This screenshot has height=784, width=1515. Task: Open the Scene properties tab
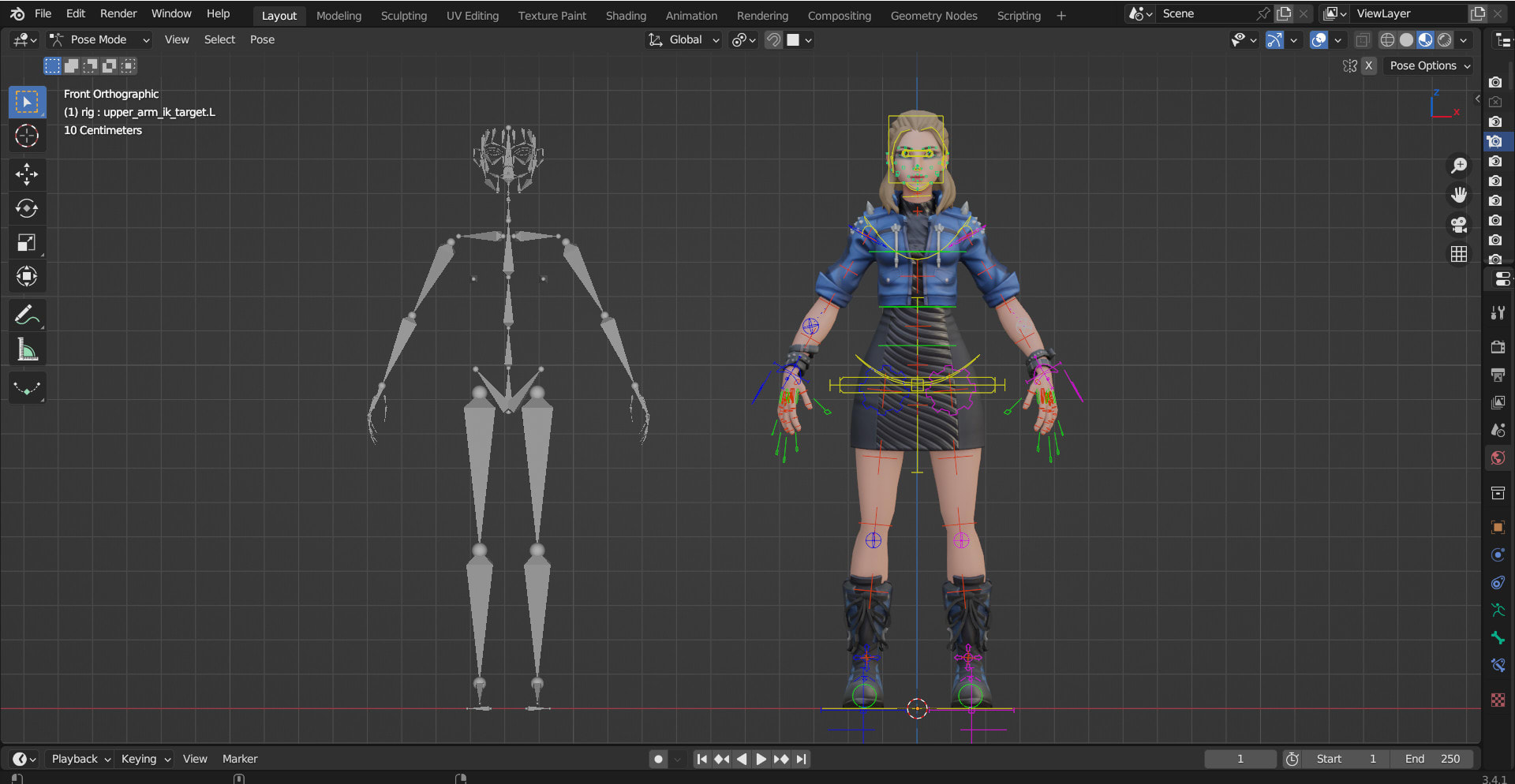tap(1498, 430)
